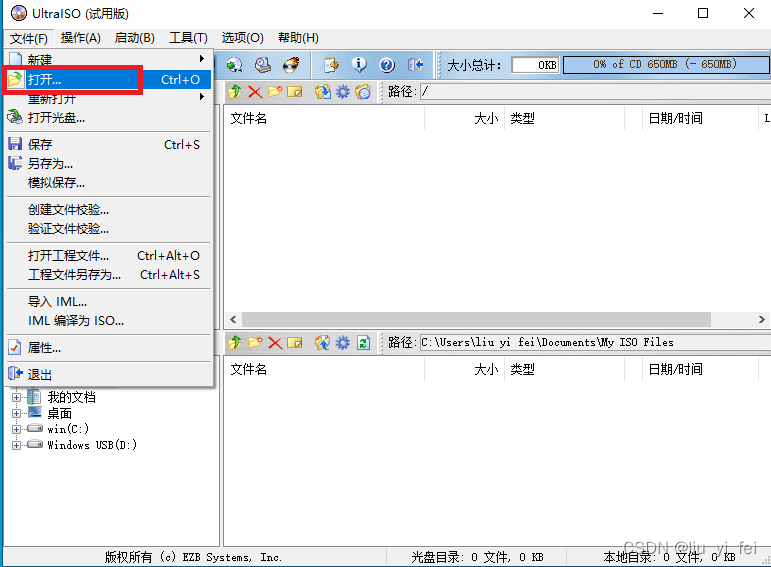Expand the 新建 submenu arrow
This screenshot has width=771, height=567.
point(202,59)
